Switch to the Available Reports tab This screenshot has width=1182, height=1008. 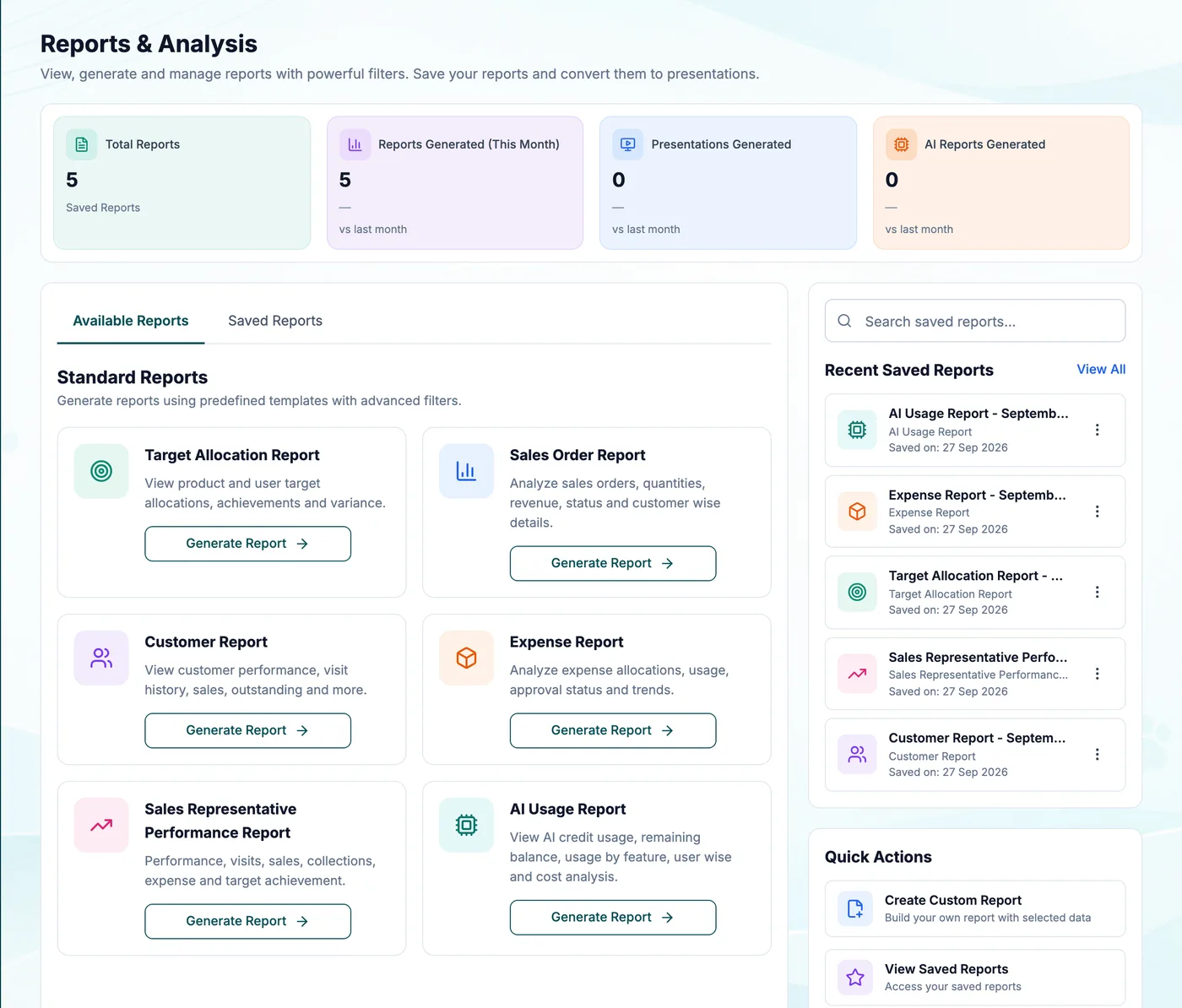pos(131,321)
